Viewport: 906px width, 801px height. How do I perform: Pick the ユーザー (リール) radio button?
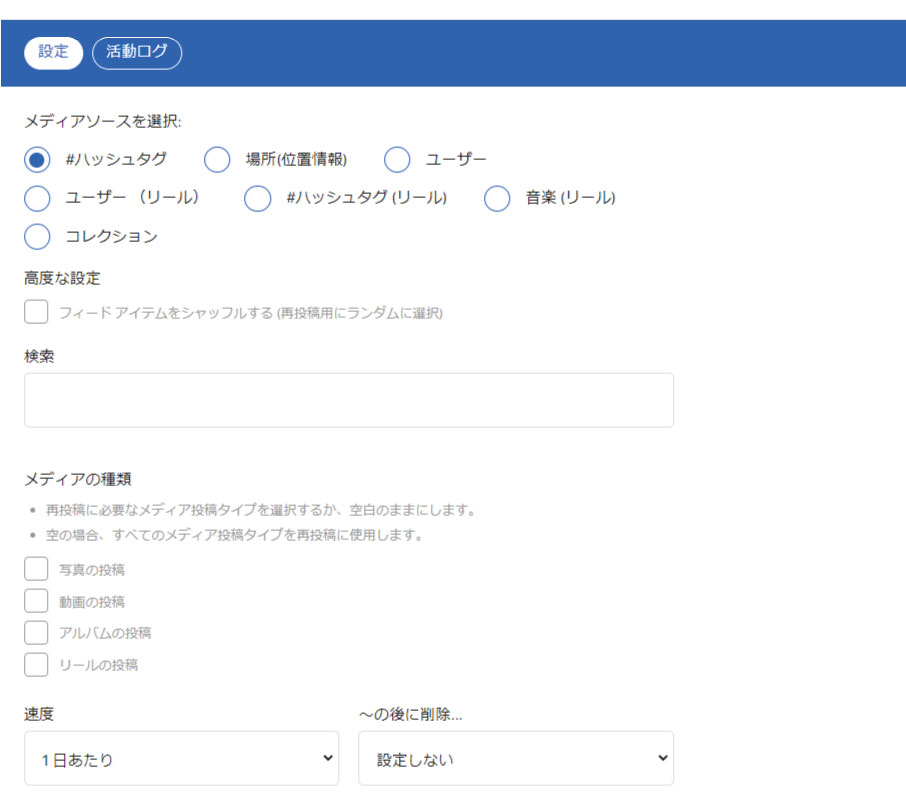coord(37,198)
